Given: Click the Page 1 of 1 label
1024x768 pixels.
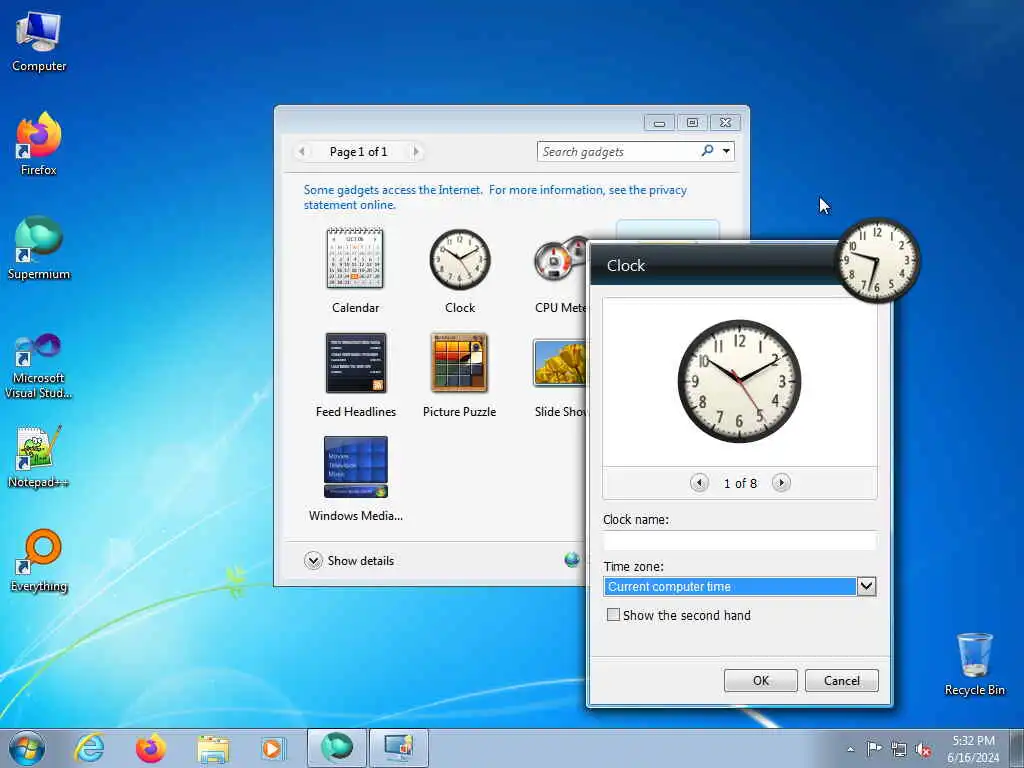Looking at the screenshot, I should [359, 152].
